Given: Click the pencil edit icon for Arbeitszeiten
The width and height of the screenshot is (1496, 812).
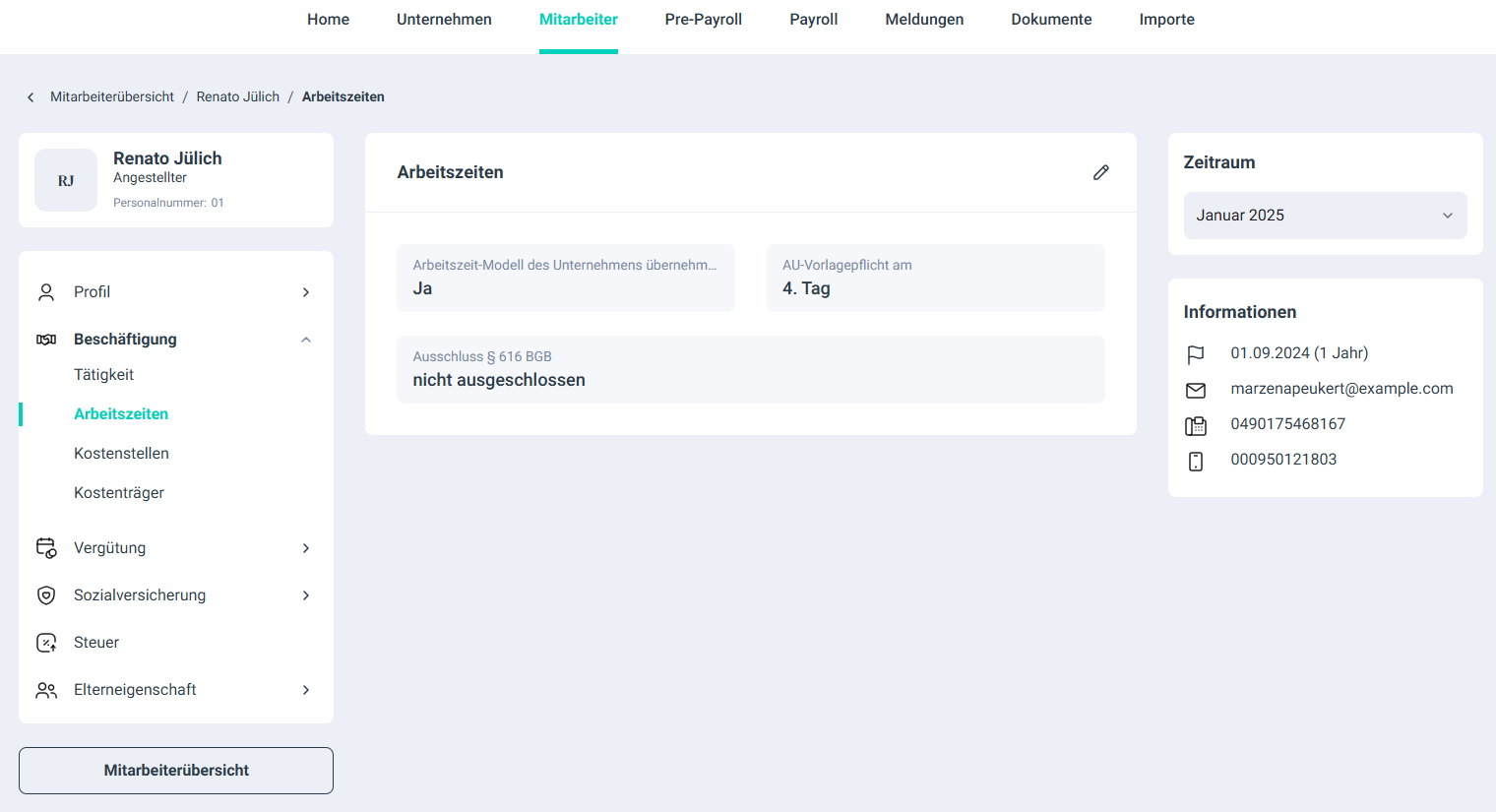Looking at the screenshot, I should (x=1100, y=172).
